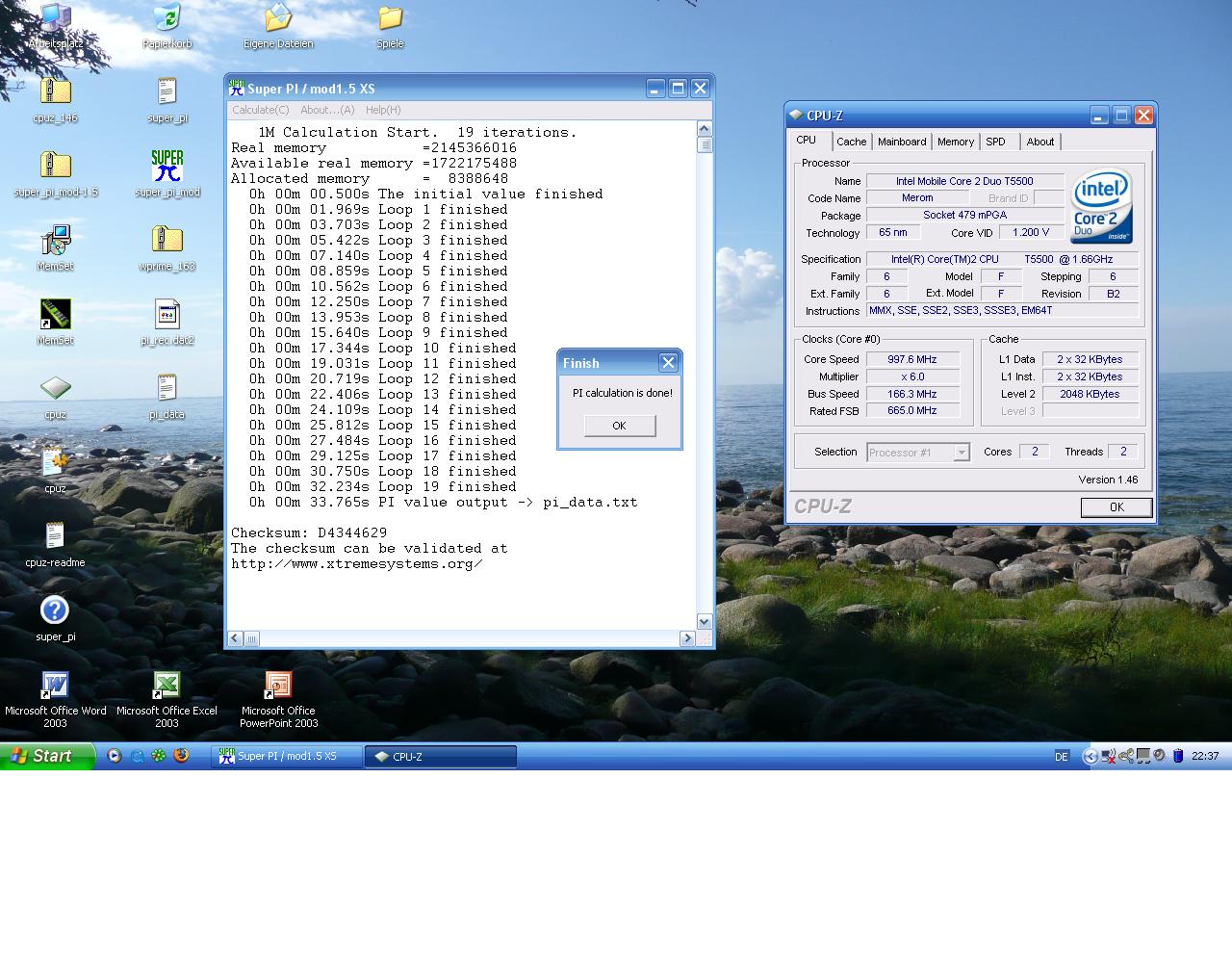Open Microsoft Office PowerPoint 2003 shortcut
Screen dimensions: 1232x960
(x=278, y=686)
